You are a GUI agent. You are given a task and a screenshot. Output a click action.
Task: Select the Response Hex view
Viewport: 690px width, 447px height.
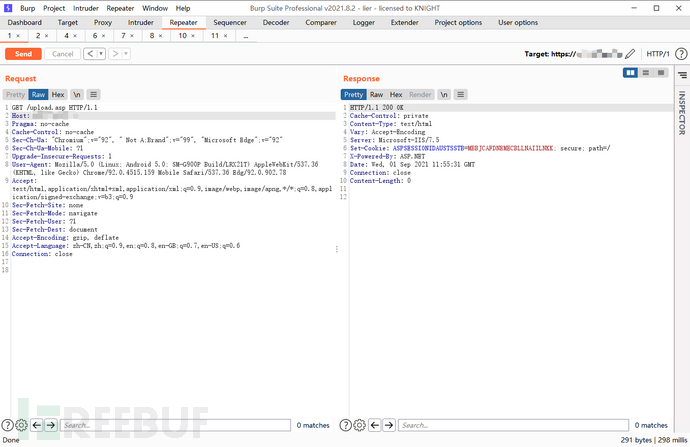pyautogui.click(x=396, y=95)
